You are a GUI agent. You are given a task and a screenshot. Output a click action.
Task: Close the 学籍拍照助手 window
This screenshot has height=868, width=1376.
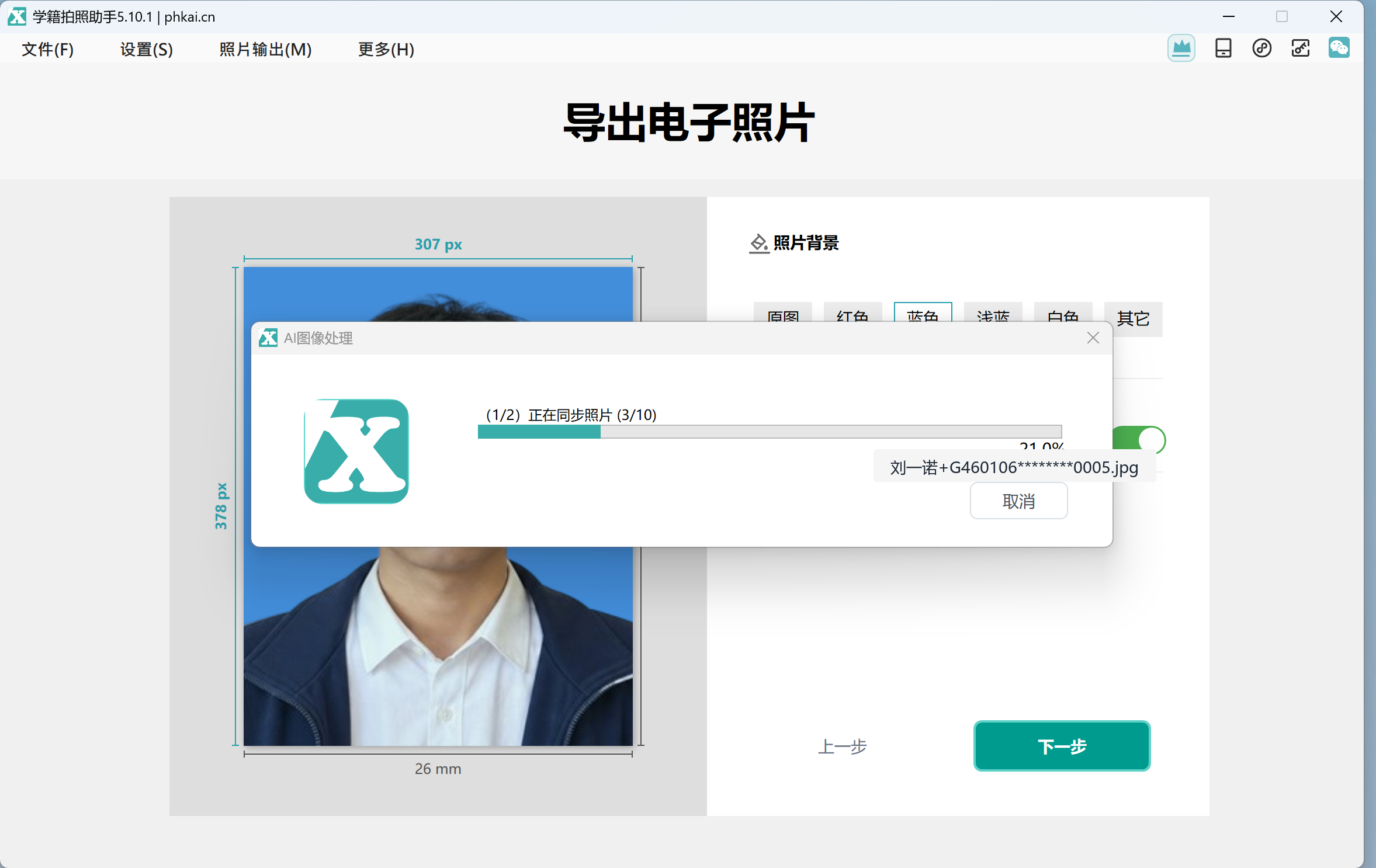(1336, 16)
